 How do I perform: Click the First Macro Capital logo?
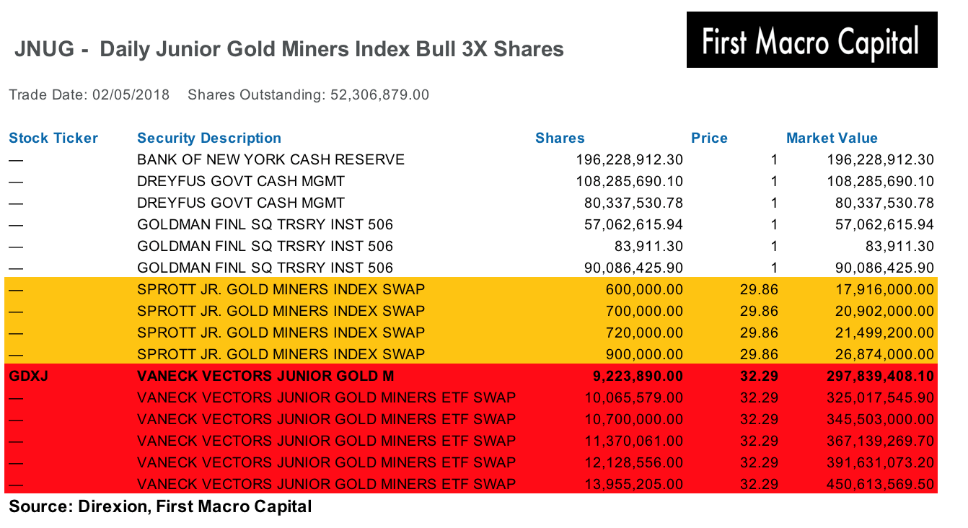tap(812, 40)
